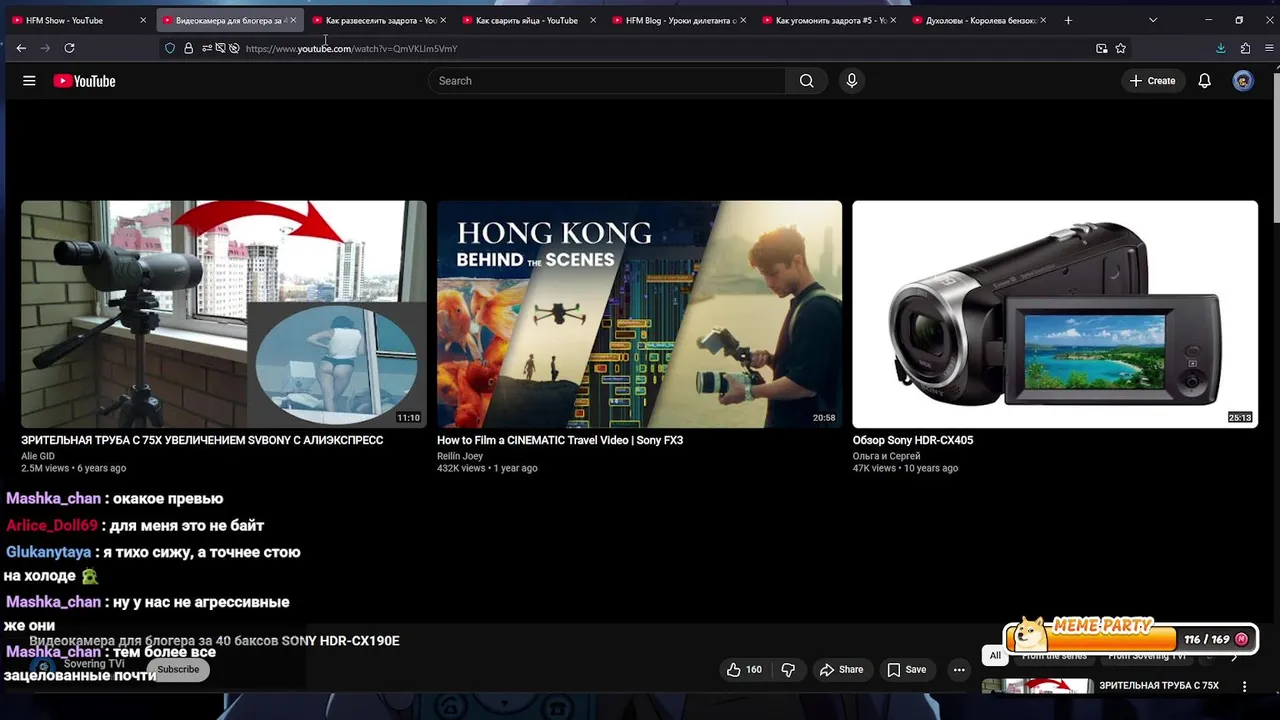Switch to the HFM Show tab
The height and width of the screenshot is (720, 1280).
[x=80, y=20]
